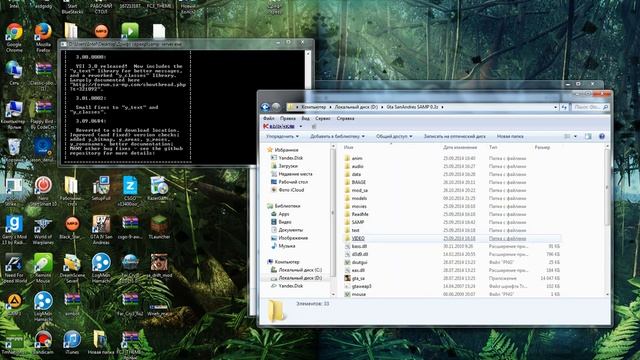Image resolution: width=640 pixels, height=360 pixels.
Task: Expand Добавить в библиотеку dropdown
Action: (x=337, y=136)
